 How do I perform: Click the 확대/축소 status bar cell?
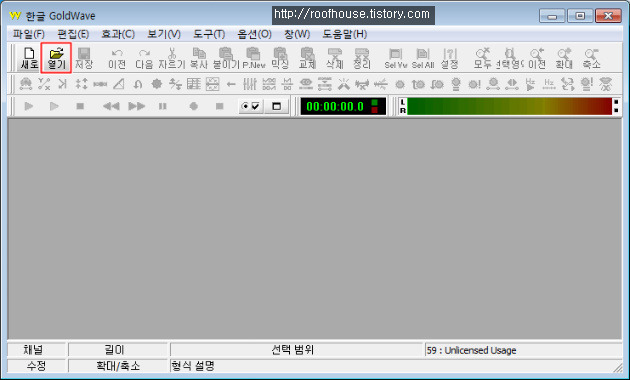click(118, 366)
